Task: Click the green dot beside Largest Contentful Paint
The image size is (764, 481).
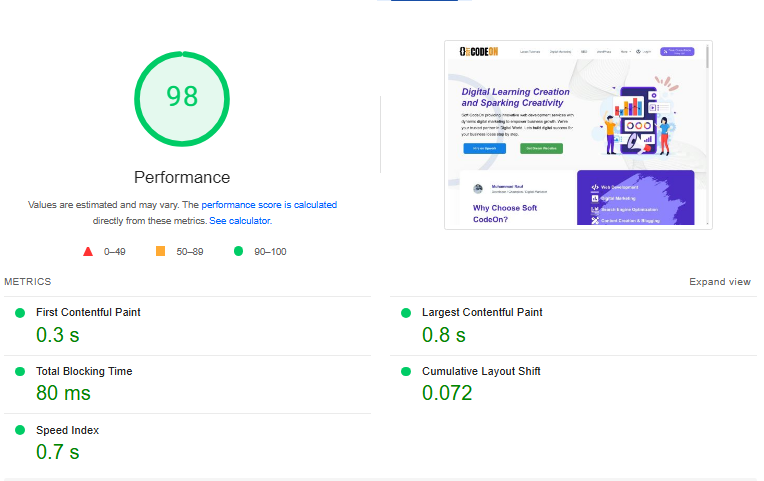Action: 406,313
